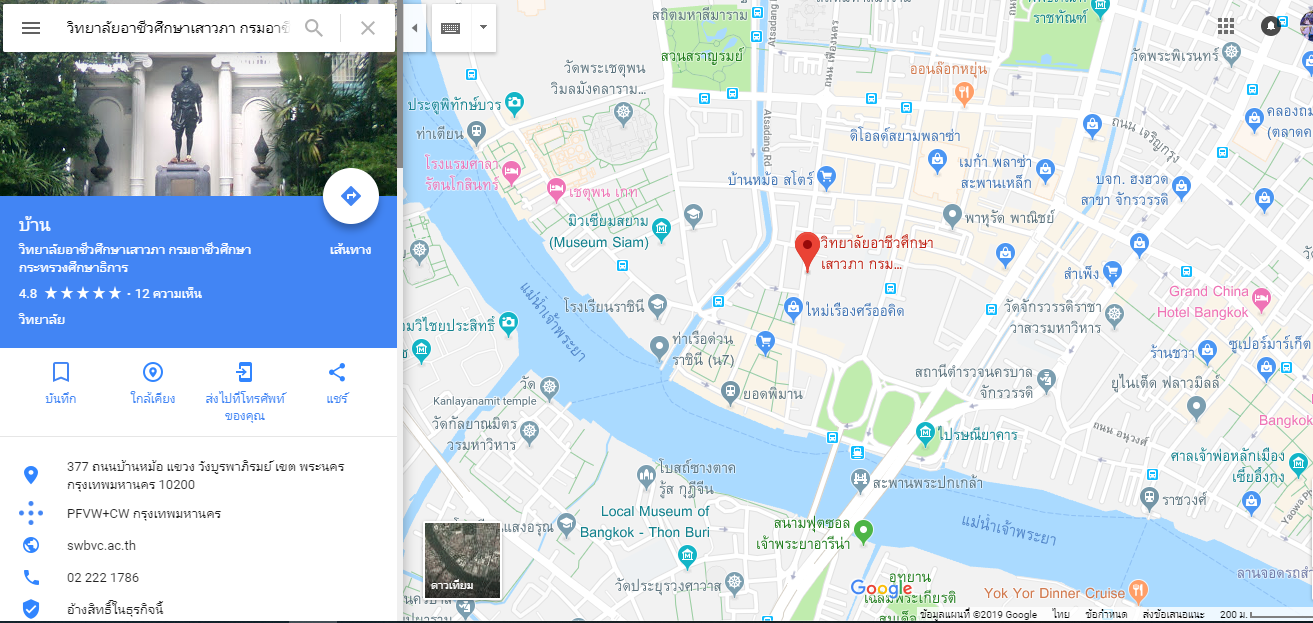This screenshot has height=623, width=1313.
Task: Switch to satellite view thumbnail
Action: 463,560
